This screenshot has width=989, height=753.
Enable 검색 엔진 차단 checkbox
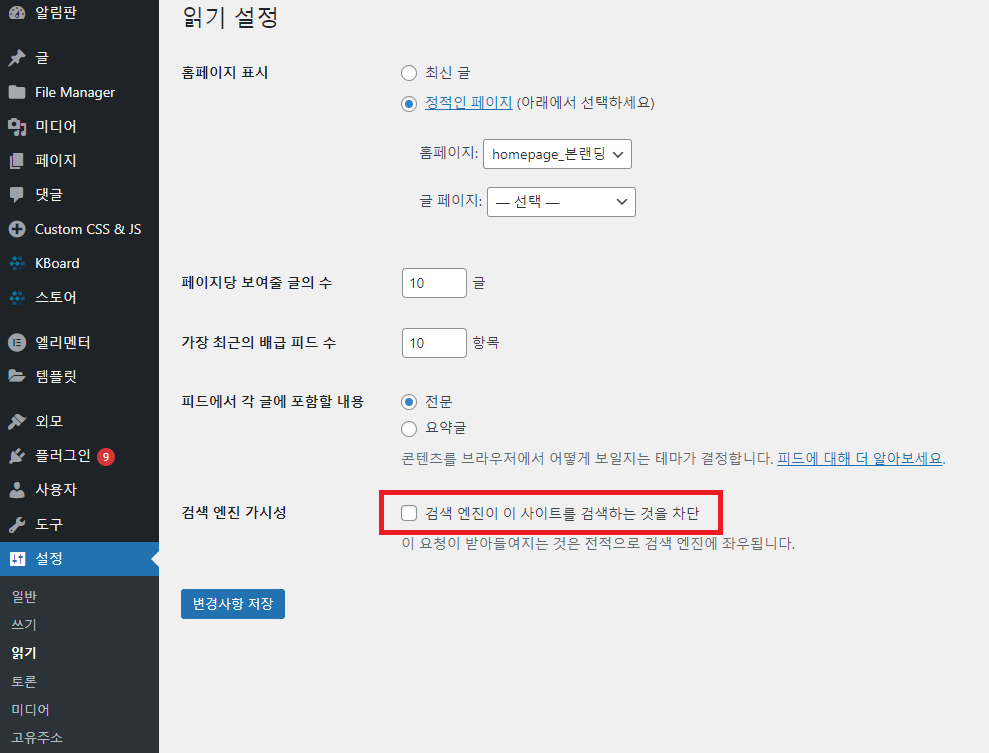[x=409, y=513]
